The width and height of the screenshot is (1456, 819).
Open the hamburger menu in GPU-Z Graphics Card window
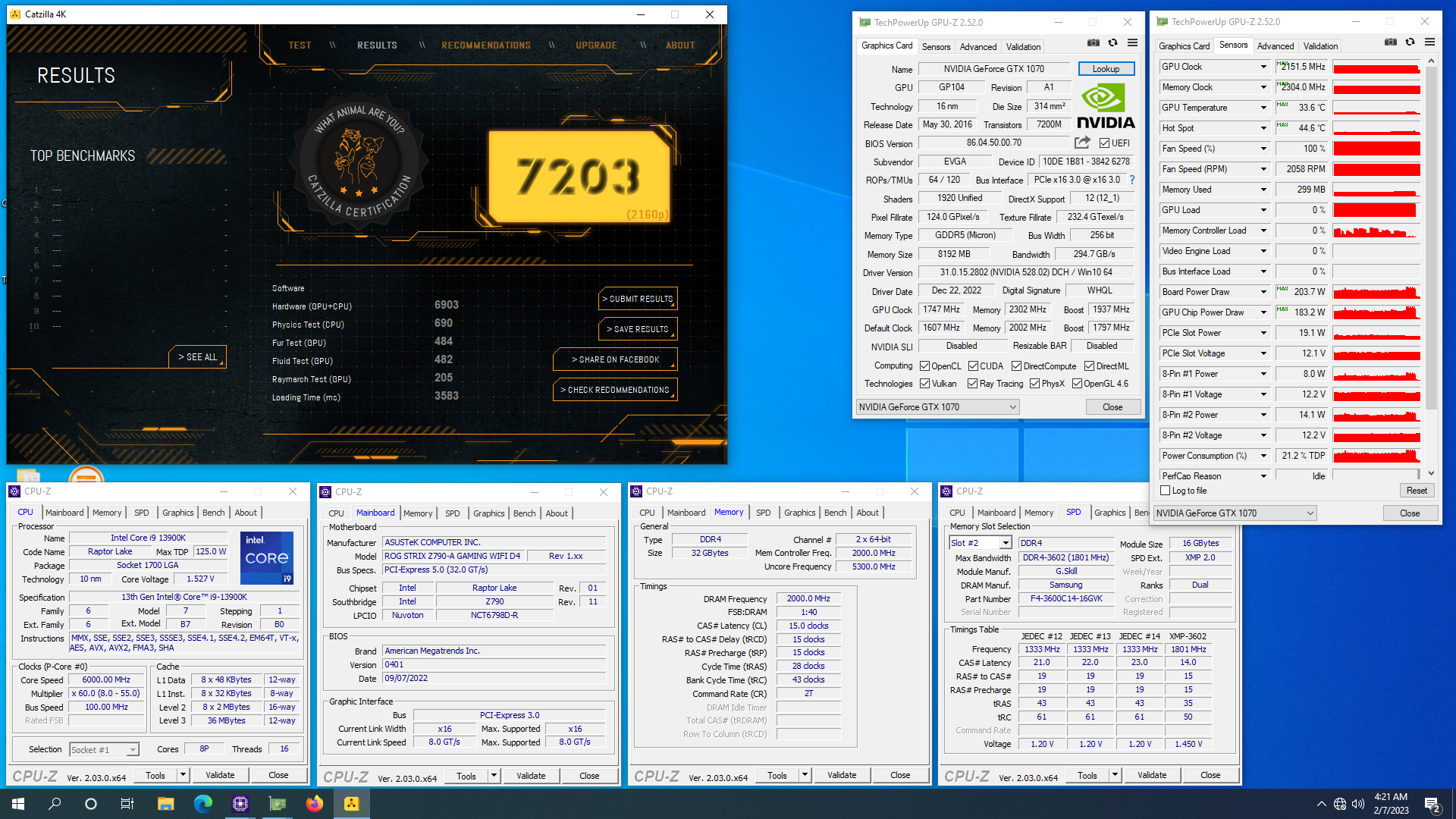[x=1132, y=43]
